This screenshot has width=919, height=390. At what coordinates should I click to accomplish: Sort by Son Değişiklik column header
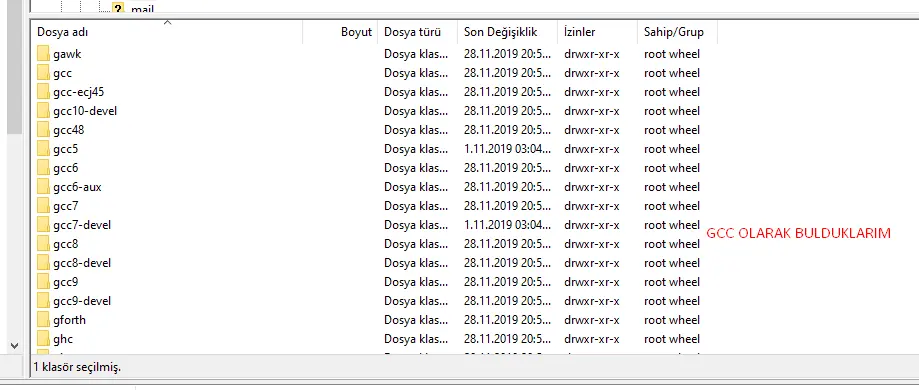508,32
